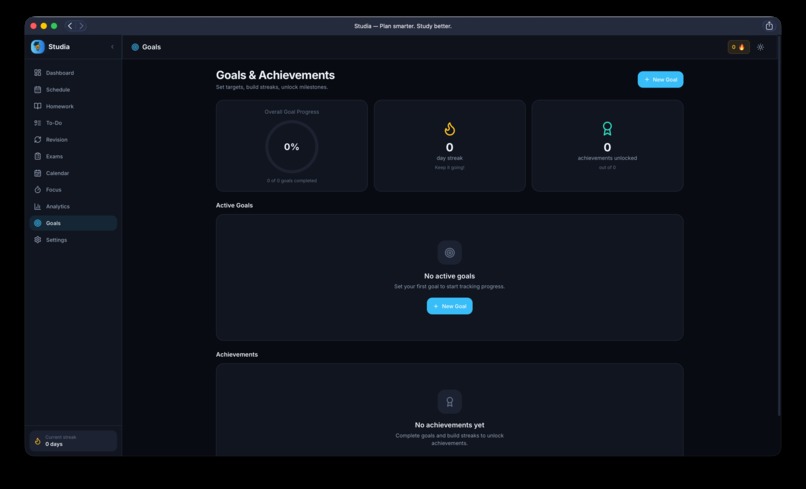Image resolution: width=806 pixels, height=489 pixels.
Task: Open the Dashboard sidebar icon
Action: [x=38, y=73]
